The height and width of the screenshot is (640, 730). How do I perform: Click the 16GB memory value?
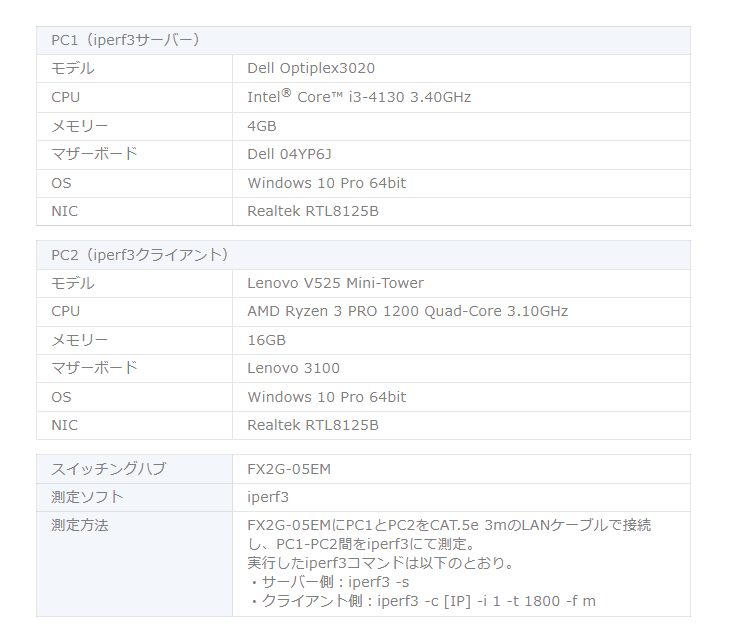pyautogui.click(x=266, y=340)
